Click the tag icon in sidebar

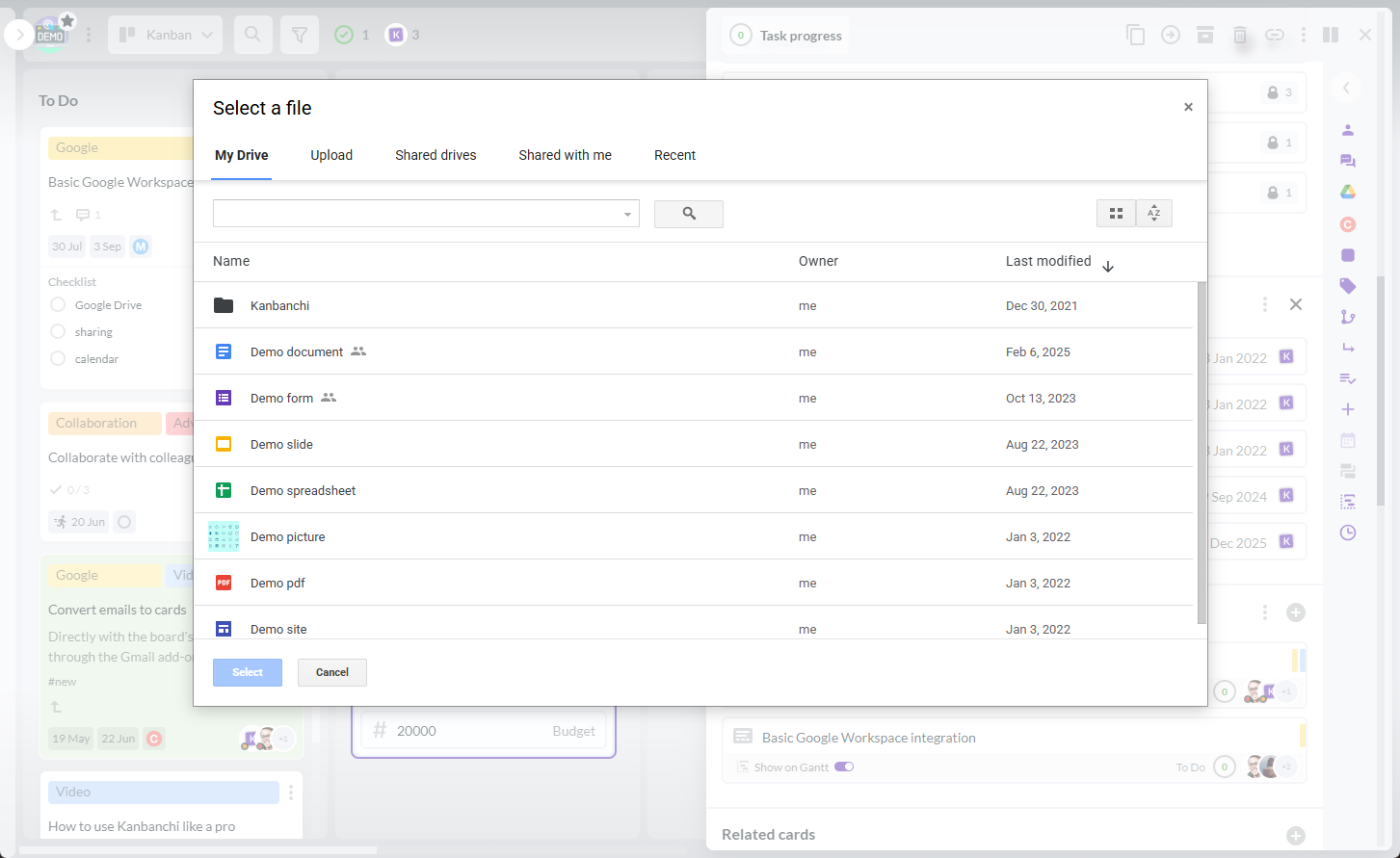pyautogui.click(x=1348, y=286)
